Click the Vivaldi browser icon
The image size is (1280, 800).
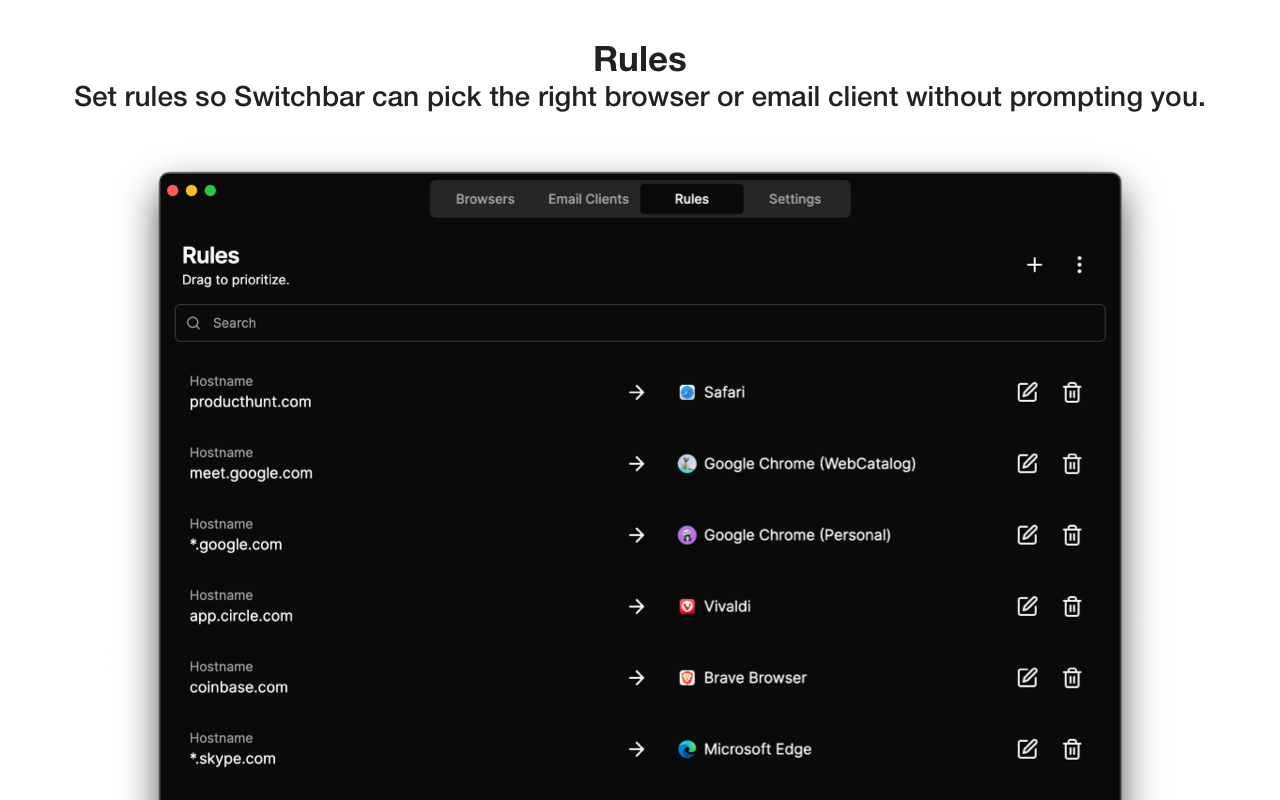point(687,606)
